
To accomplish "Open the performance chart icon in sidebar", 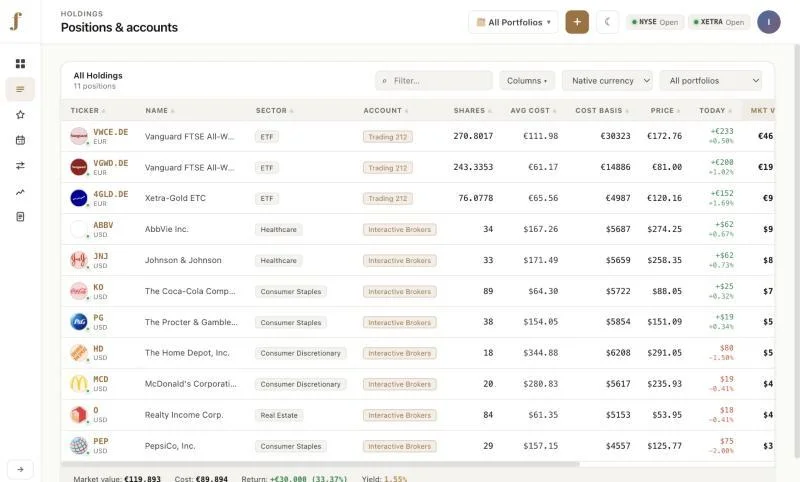I will 20,192.
